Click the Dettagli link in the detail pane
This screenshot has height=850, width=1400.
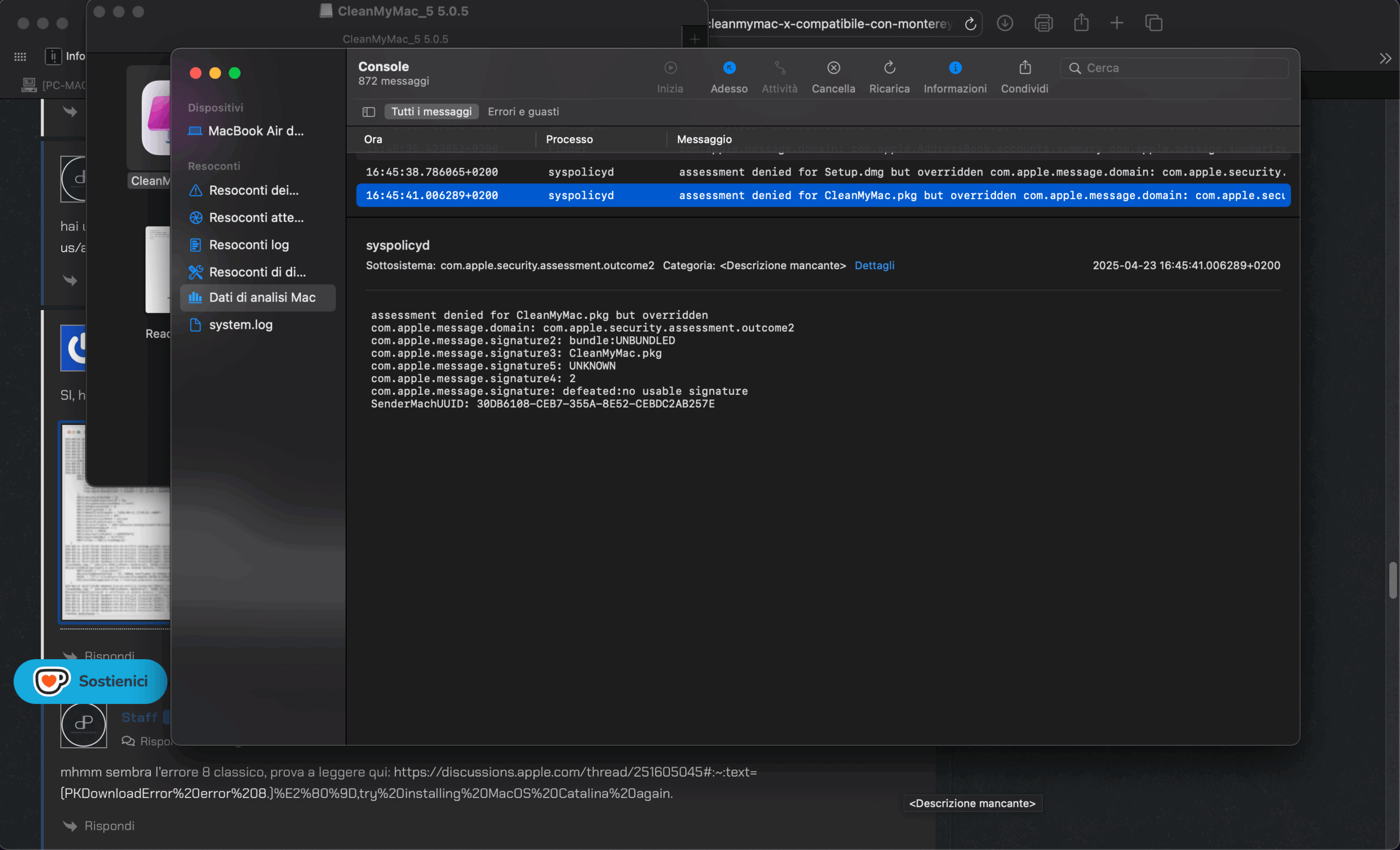[x=874, y=265]
